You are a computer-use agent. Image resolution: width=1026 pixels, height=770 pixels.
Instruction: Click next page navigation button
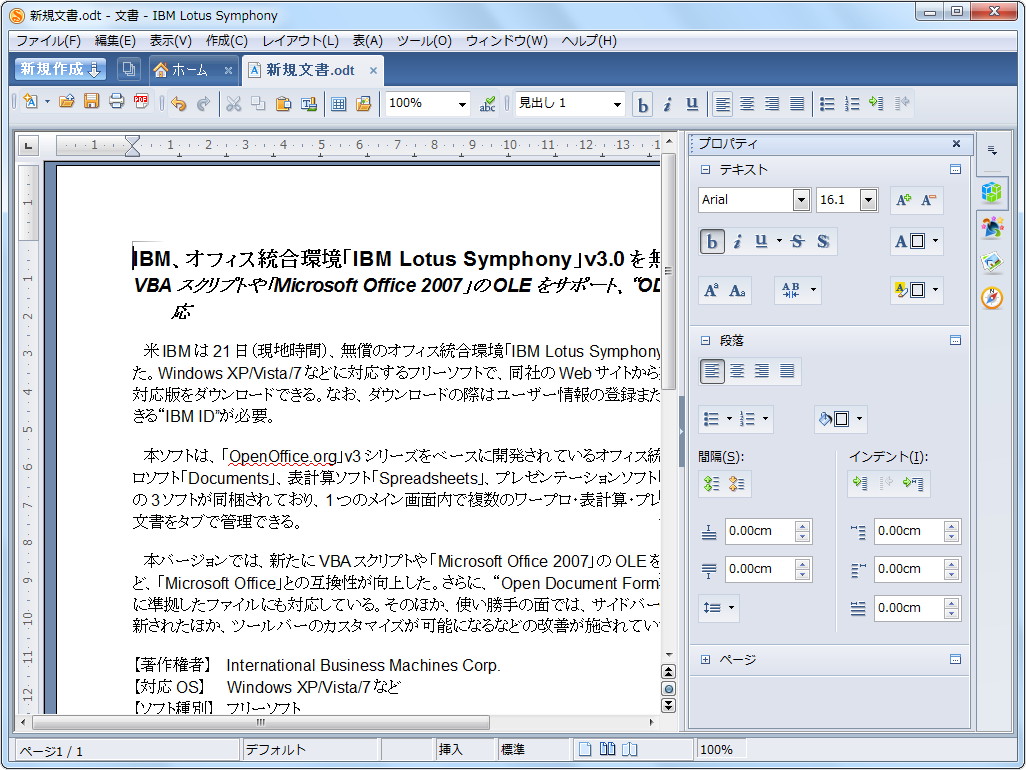click(668, 705)
